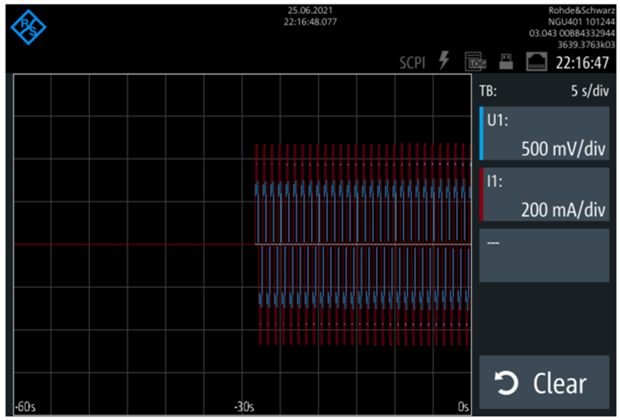Click the 200 mA/div scale value

[x=563, y=210]
